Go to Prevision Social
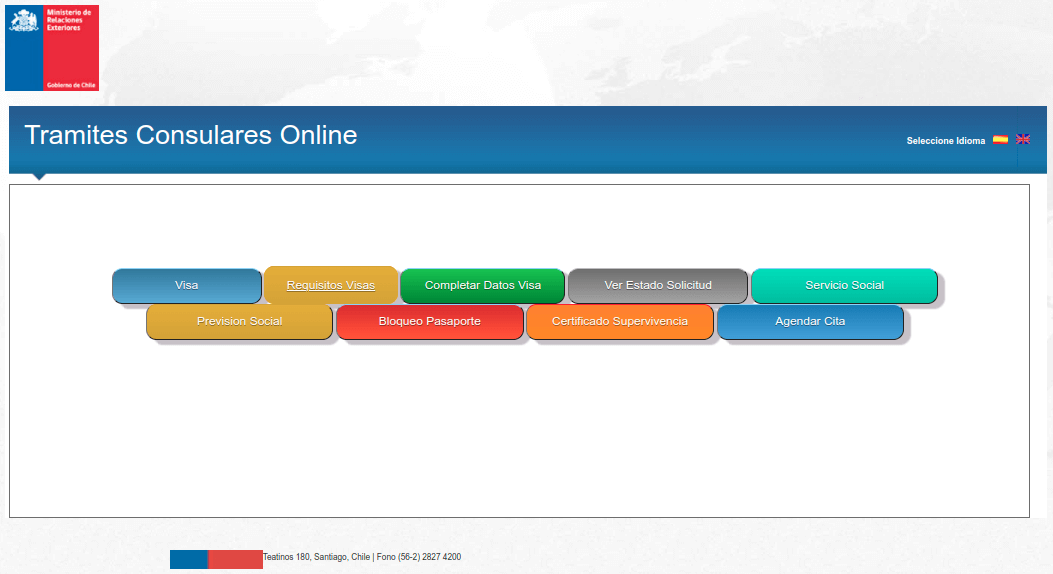The height and width of the screenshot is (574, 1053). click(239, 322)
